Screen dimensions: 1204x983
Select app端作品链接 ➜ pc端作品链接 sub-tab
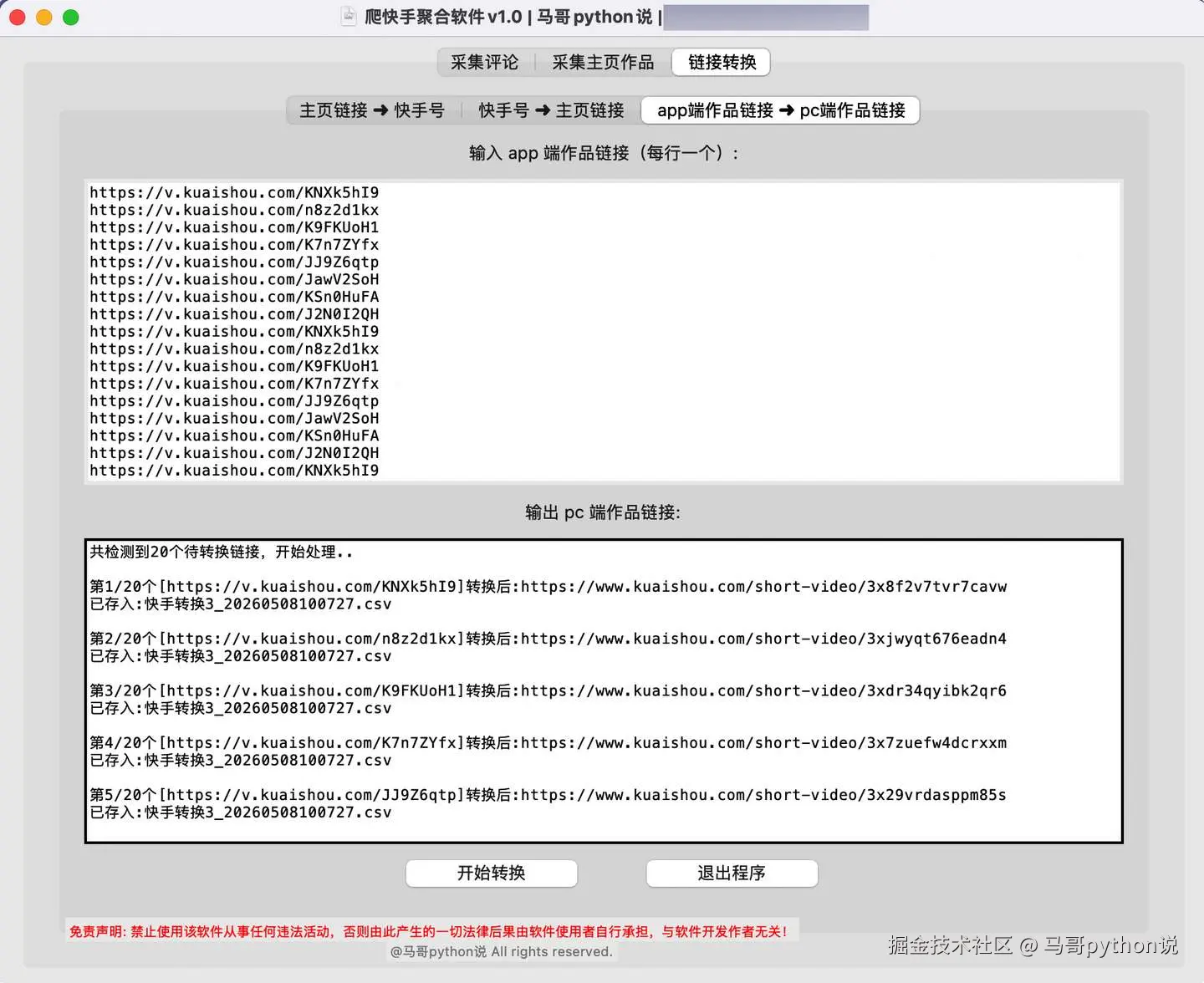[781, 110]
